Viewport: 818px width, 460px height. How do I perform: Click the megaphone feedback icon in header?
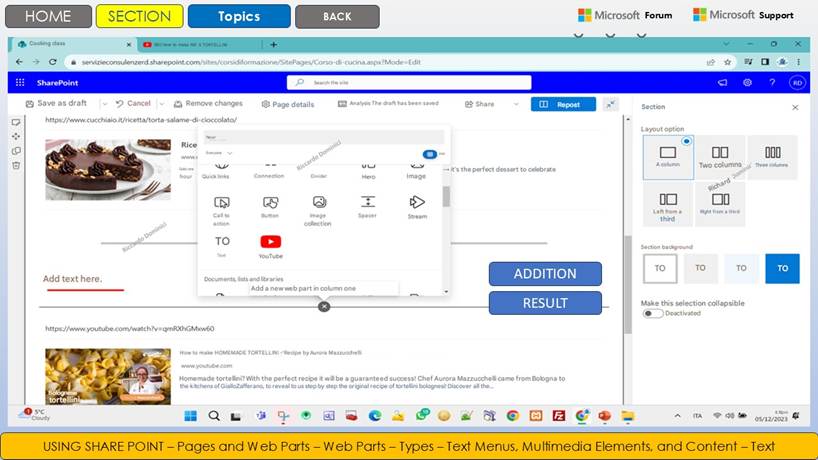pos(723,82)
